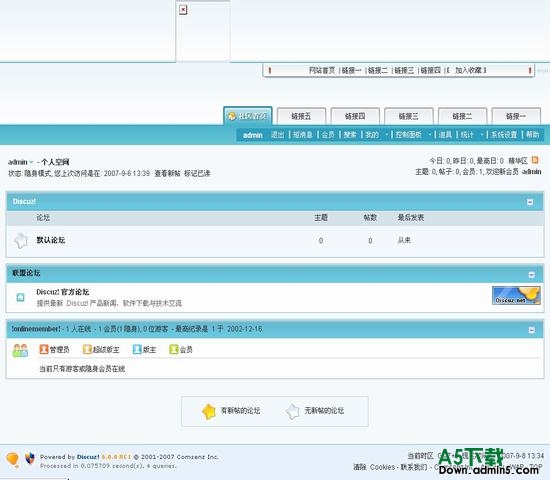550x480 pixels.
Task: Open the RSS feed orange icon
Action: pos(535,160)
